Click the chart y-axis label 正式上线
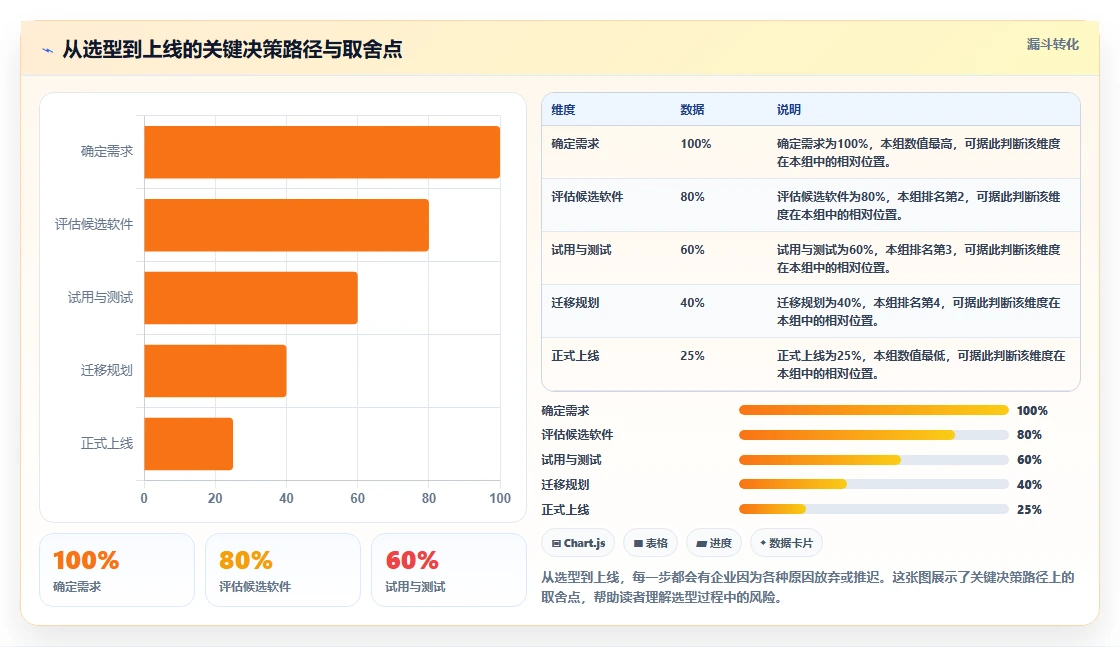This screenshot has width=1120, height=647. tap(106, 443)
